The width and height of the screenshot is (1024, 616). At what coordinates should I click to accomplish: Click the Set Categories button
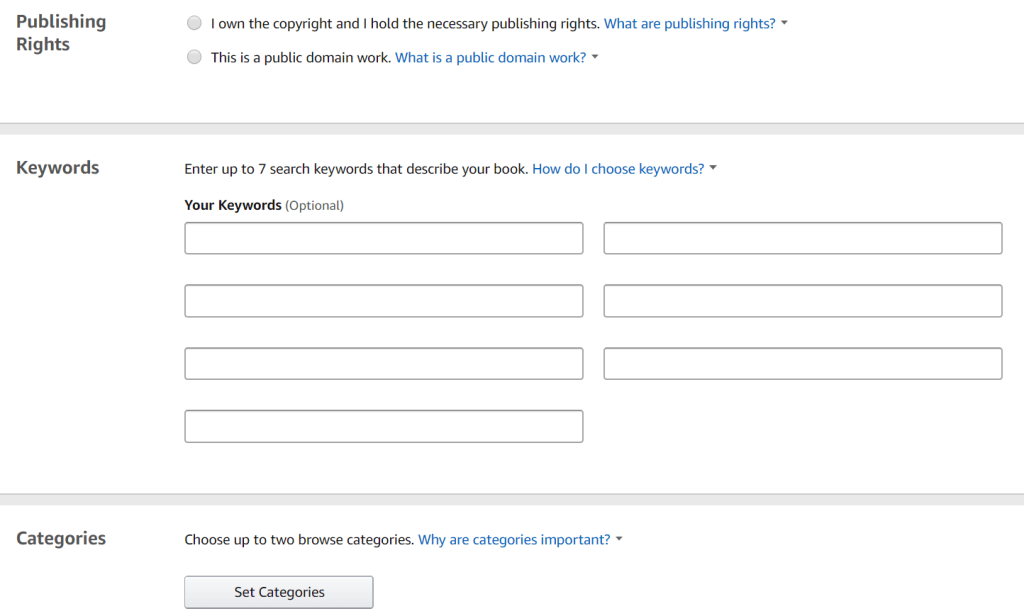[278, 592]
